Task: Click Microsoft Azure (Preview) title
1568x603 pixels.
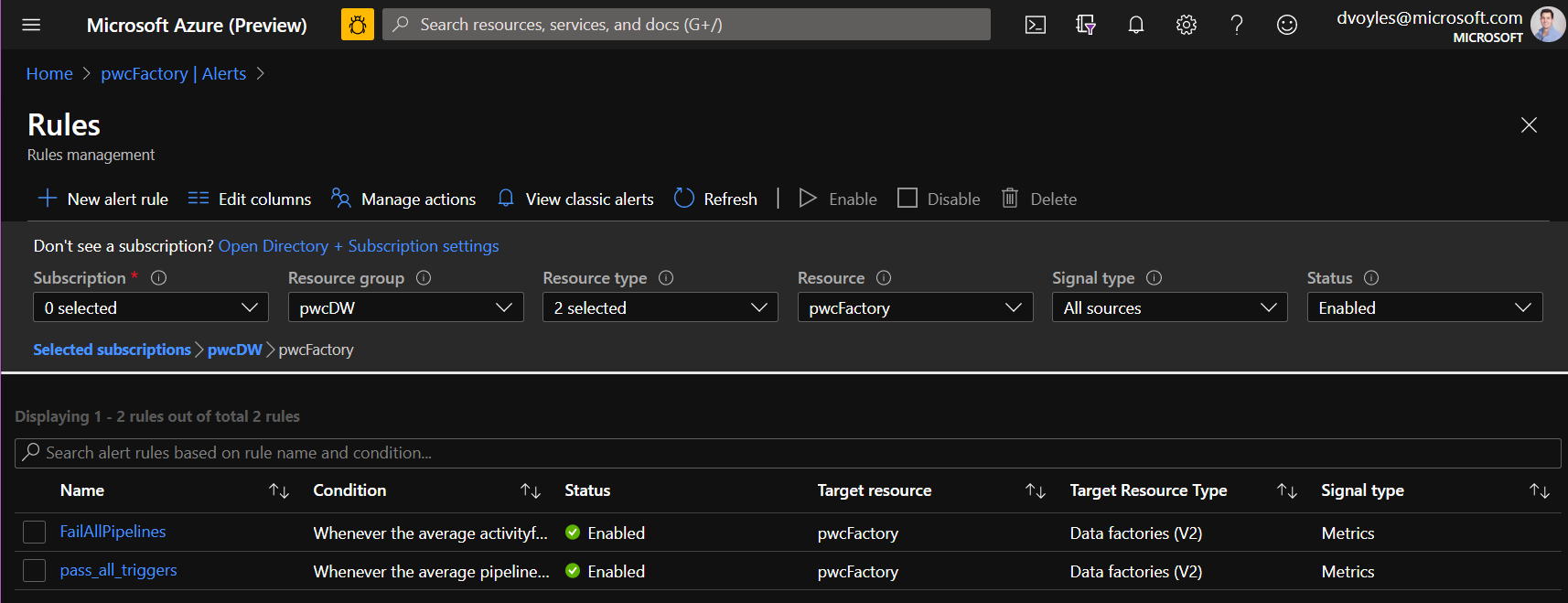Action: click(197, 26)
